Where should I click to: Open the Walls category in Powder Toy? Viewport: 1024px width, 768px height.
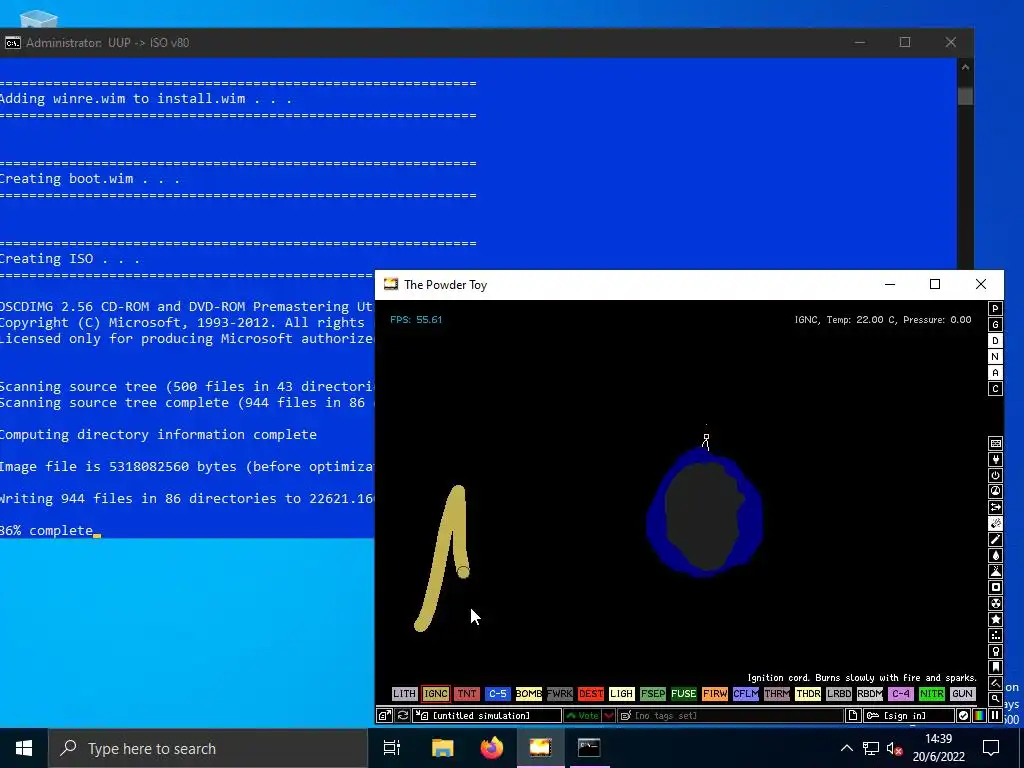click(x=995, y=443)
